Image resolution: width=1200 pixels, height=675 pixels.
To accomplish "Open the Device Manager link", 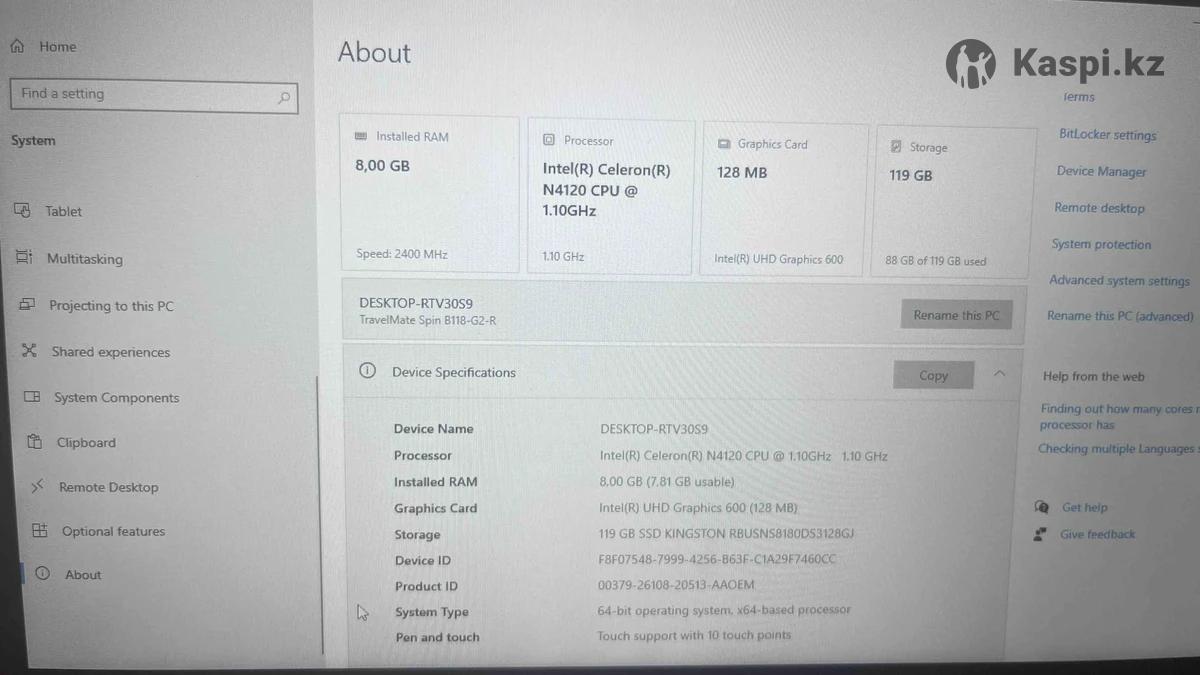I will 1101,172.
